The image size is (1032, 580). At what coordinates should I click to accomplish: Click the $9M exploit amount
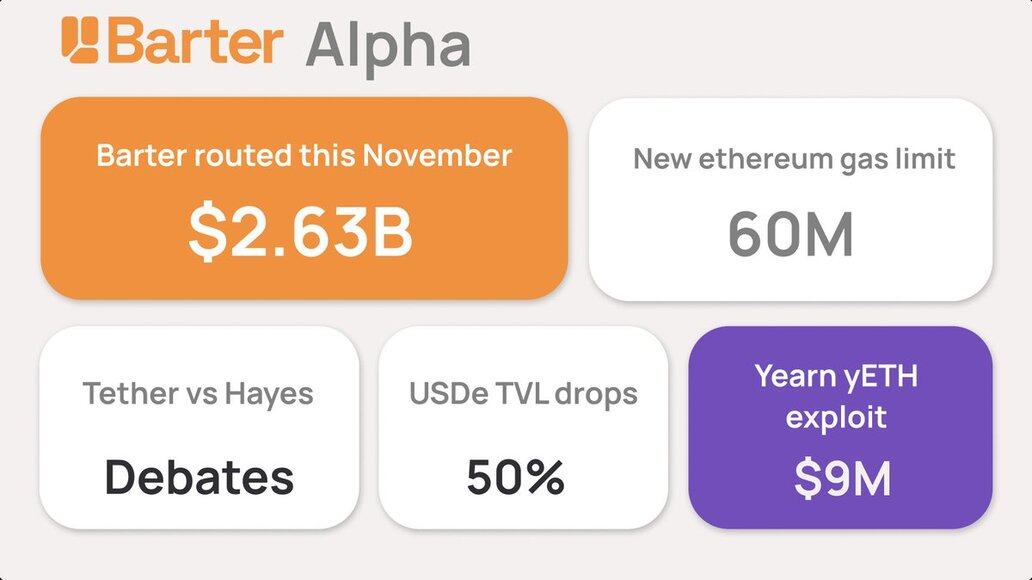[842, 478]
